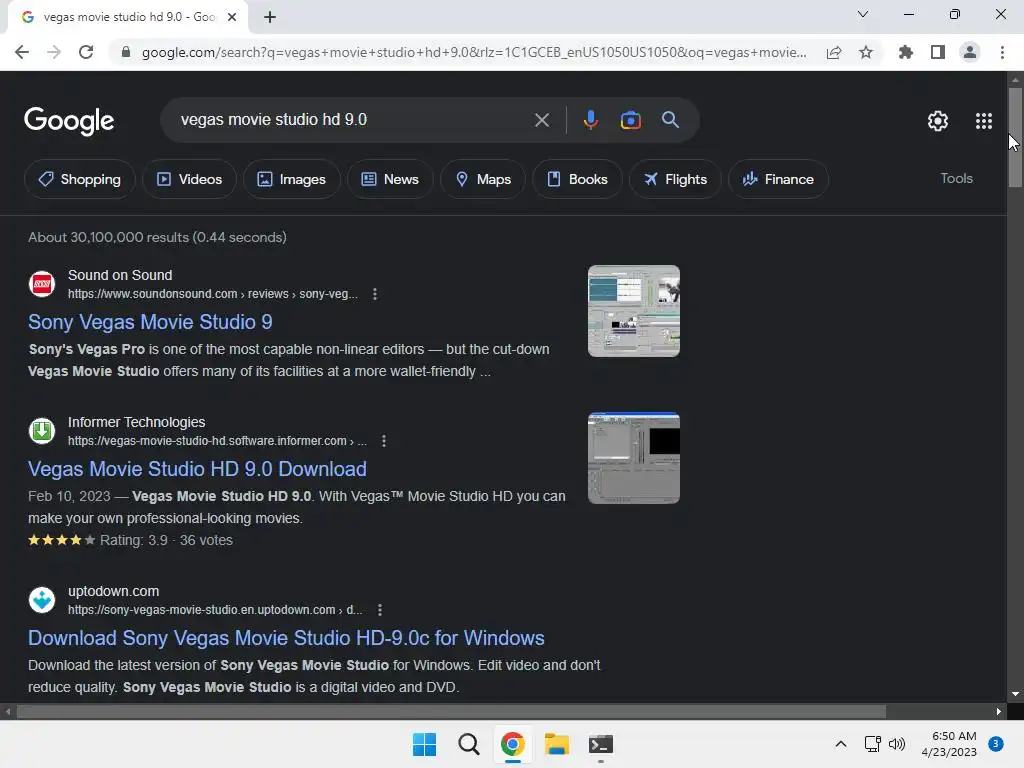Click the soundonsound.com URL breadcrumb
Screen dimensions: 1024x768
213,294
